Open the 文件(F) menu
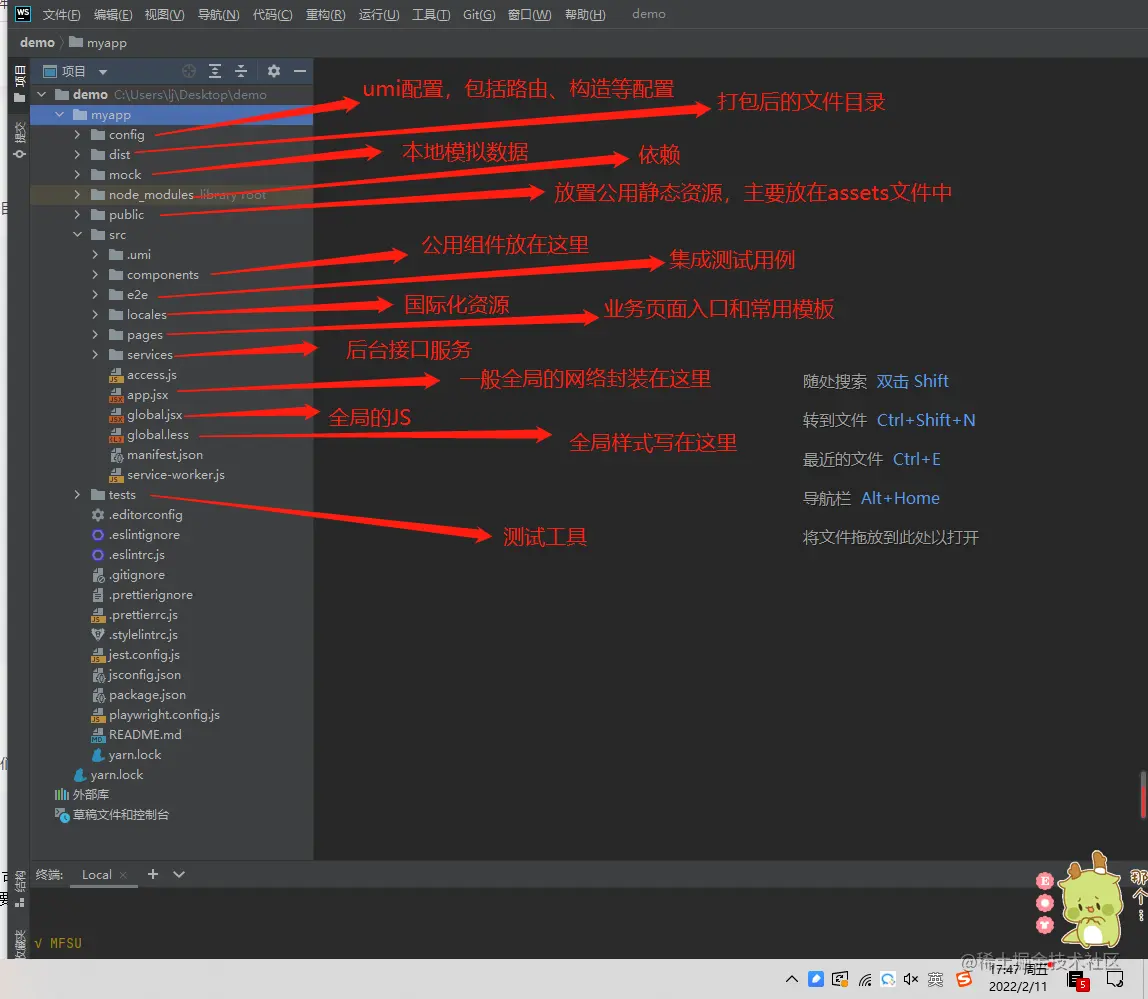 click(62, 15)
